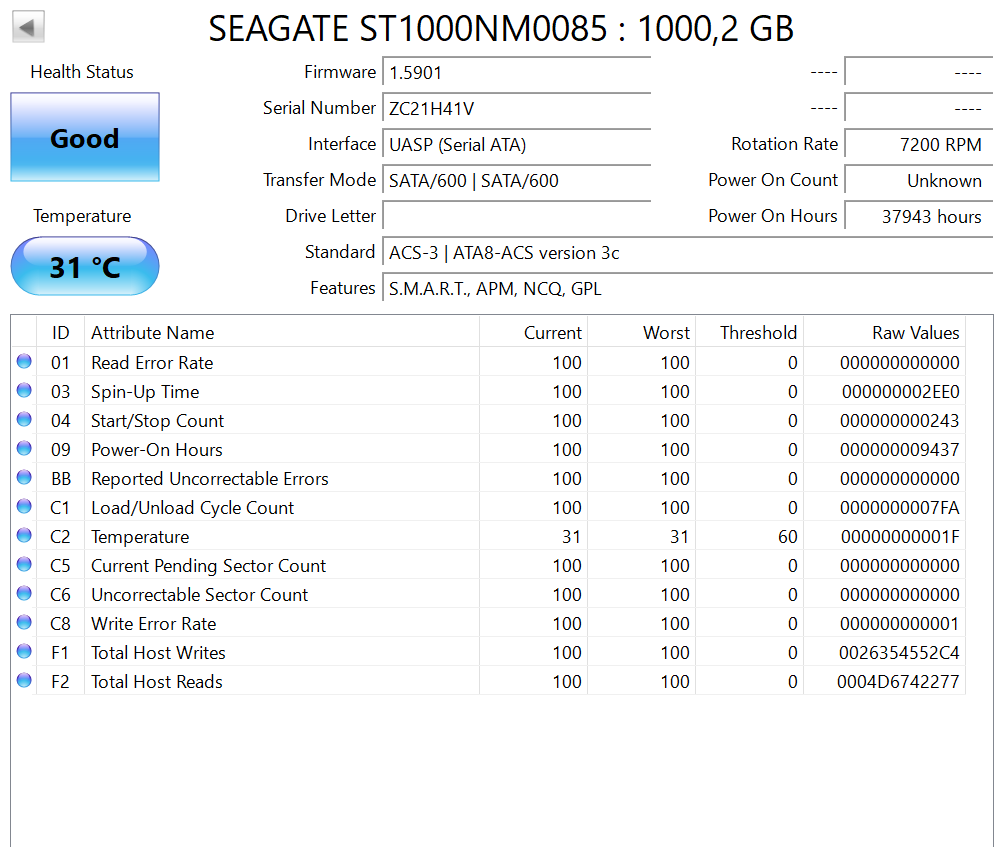Select the Uncorrectable Sector Count attribute name
997x847 pixels.
(x=200, y=595)
